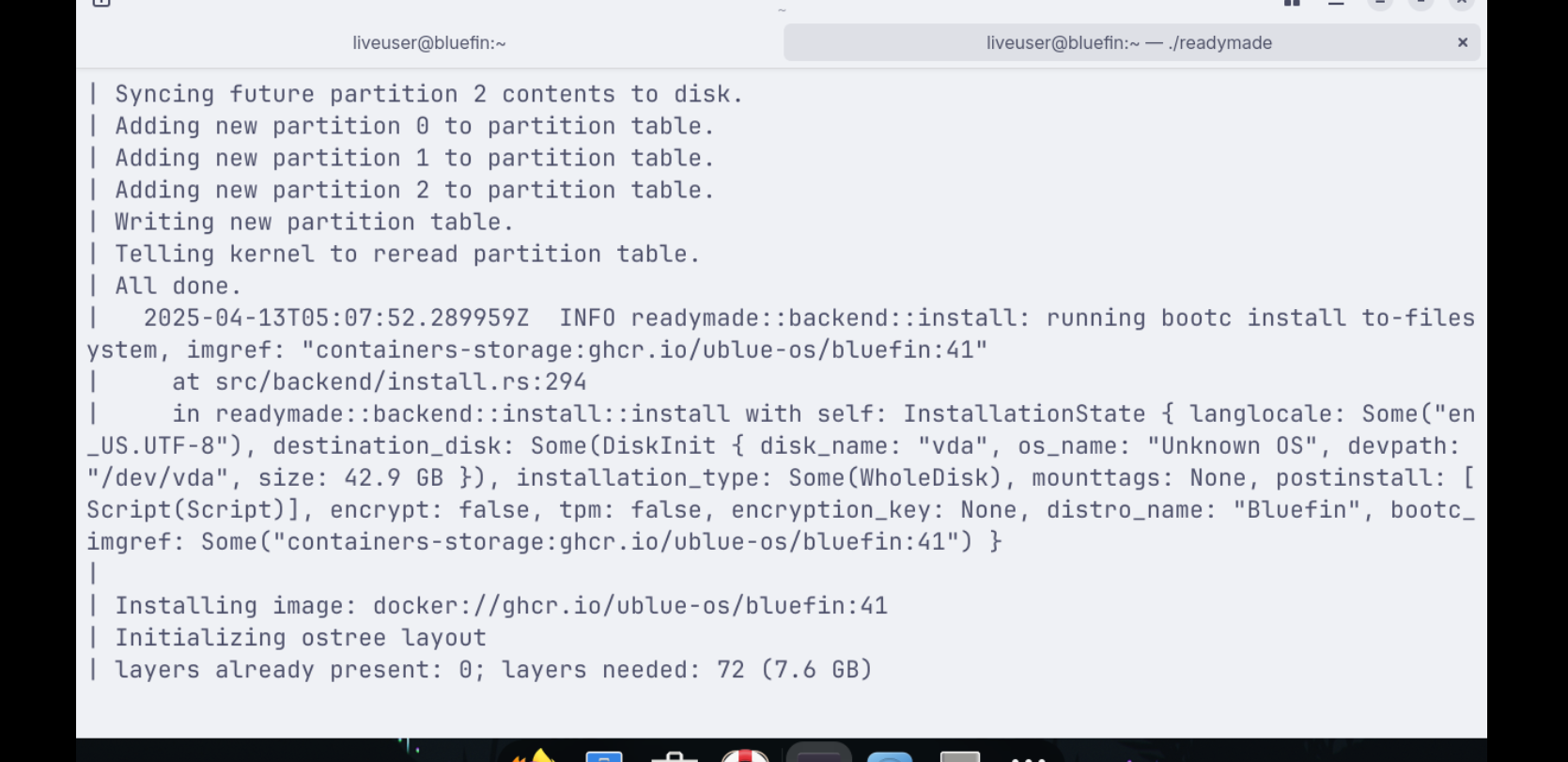Minimize the terminal window
Viewport: 1568px width, 762px height.
1380,3
